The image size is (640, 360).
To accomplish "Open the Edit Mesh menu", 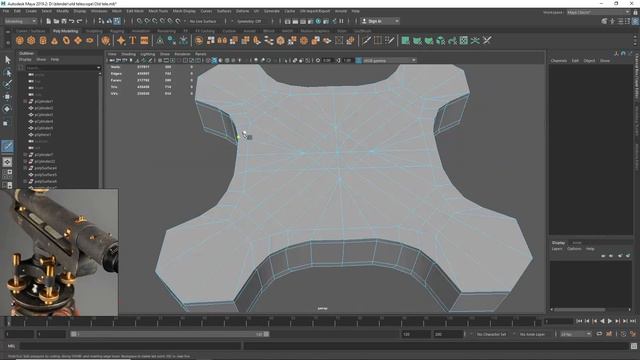I will [135, 11].
